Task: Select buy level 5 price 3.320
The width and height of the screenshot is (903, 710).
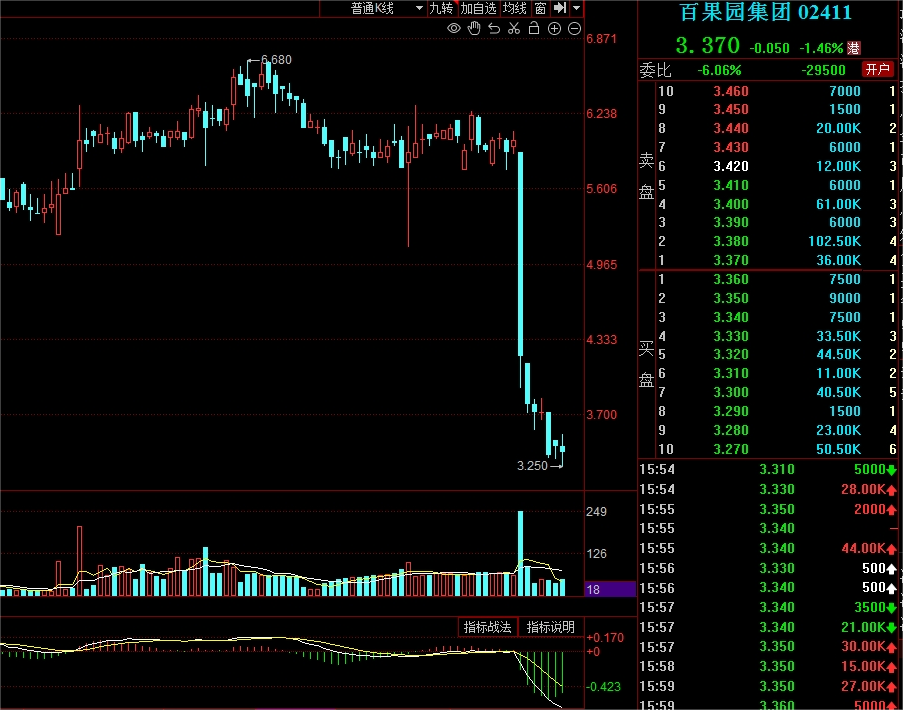Action: coord(731,354)
